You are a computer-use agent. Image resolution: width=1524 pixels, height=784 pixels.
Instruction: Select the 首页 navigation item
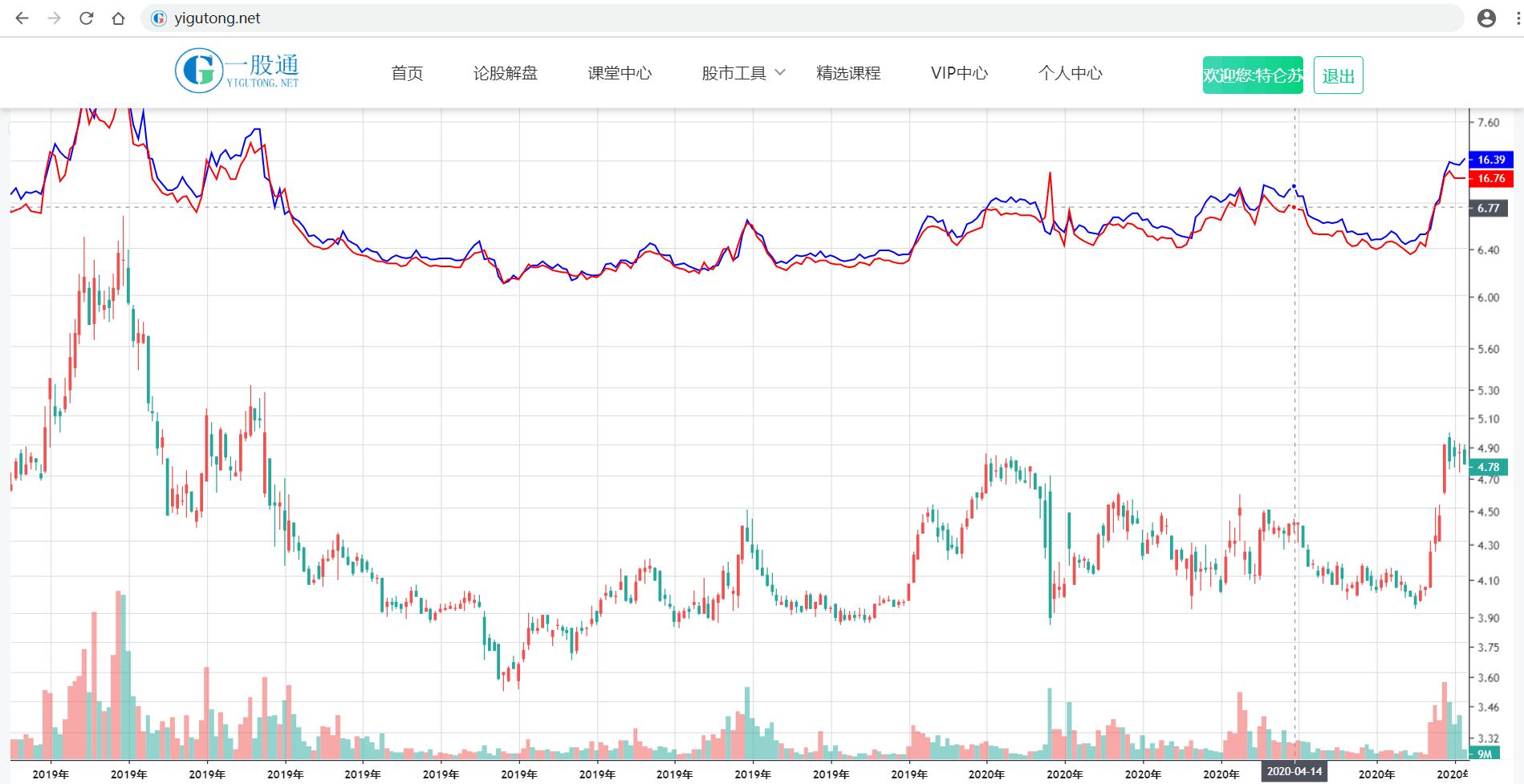coord(408,73)
